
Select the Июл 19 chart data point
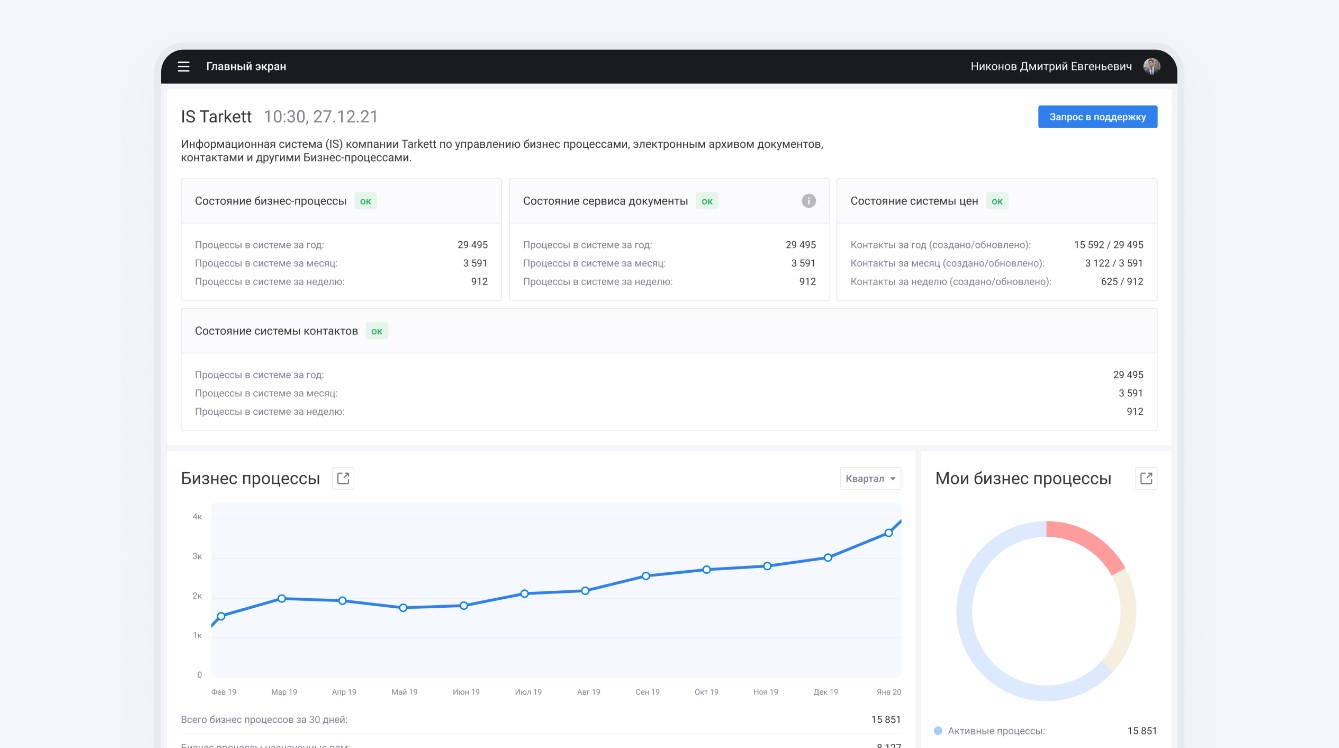pyautogui.click(x=524, y=594)
